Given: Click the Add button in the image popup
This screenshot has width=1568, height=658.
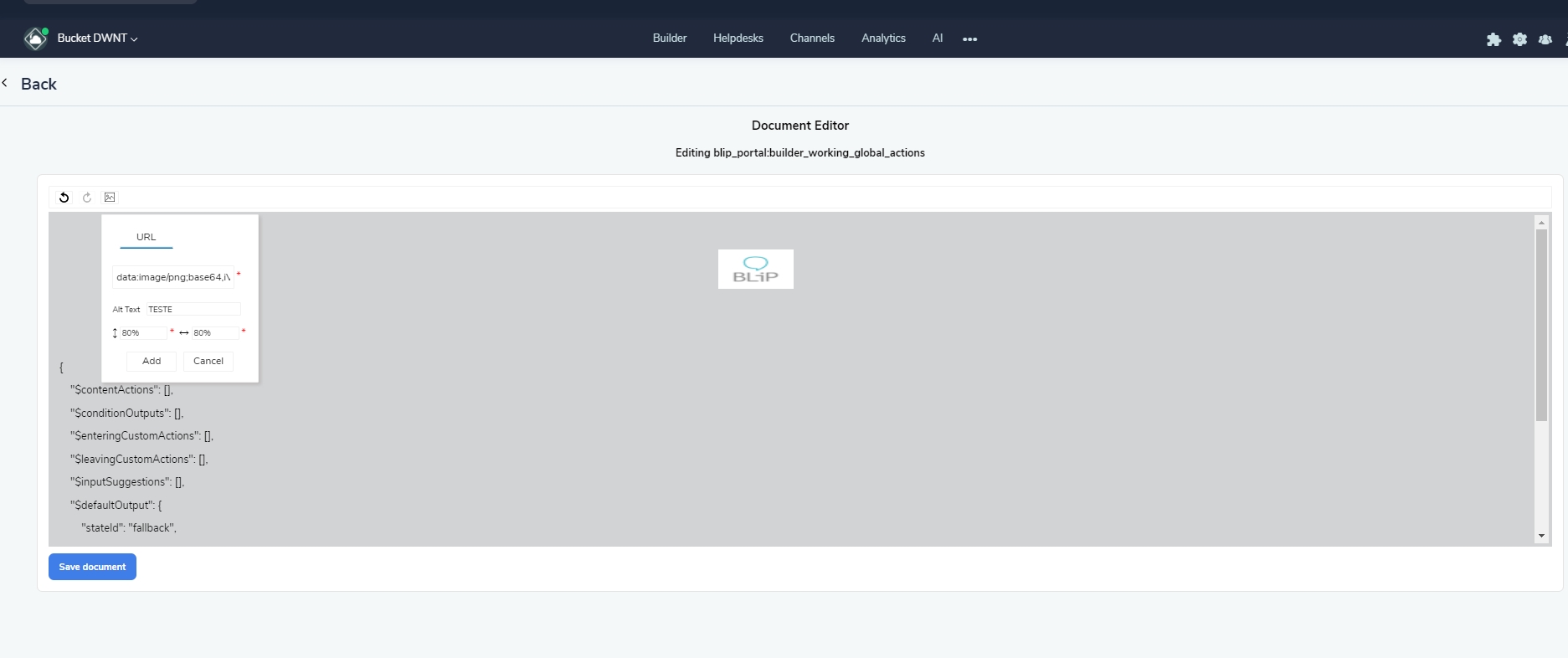Looking at the screenshot, I should click(152, 362).
